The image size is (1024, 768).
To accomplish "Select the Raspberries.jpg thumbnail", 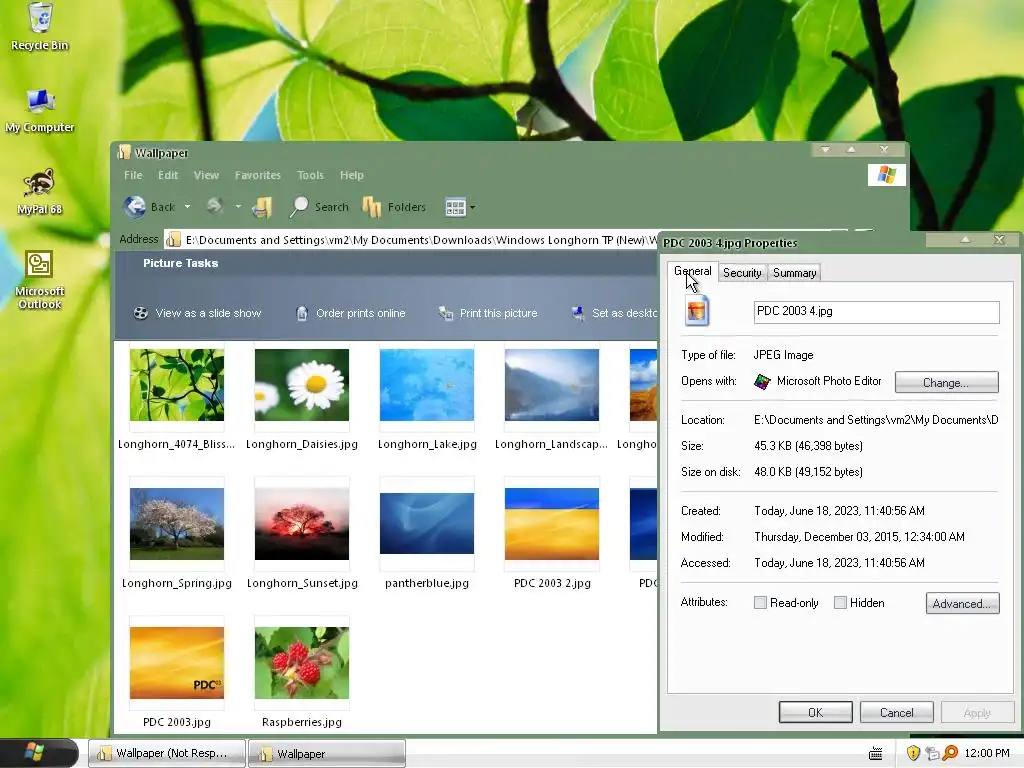I will [302, 663].
